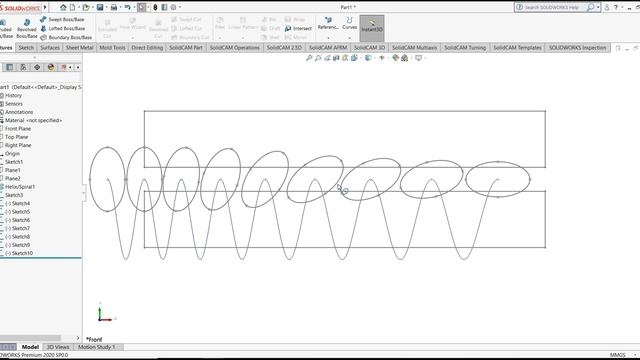The image size is (640, 360).
Task: Open Help question mark dropdown
Action: tap(622, 7)
